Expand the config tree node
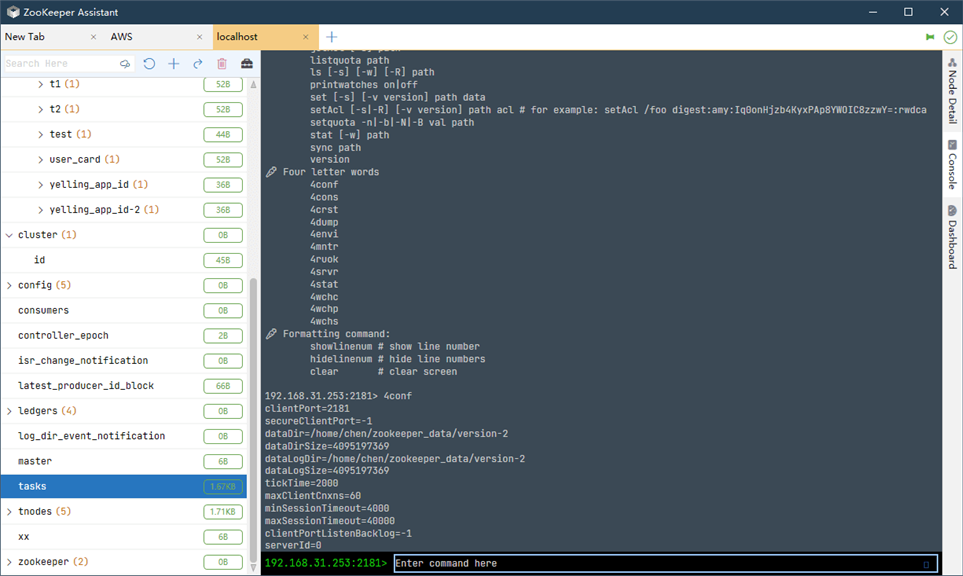Viewport: 963px width, 576px height. [x=9, y=286]
